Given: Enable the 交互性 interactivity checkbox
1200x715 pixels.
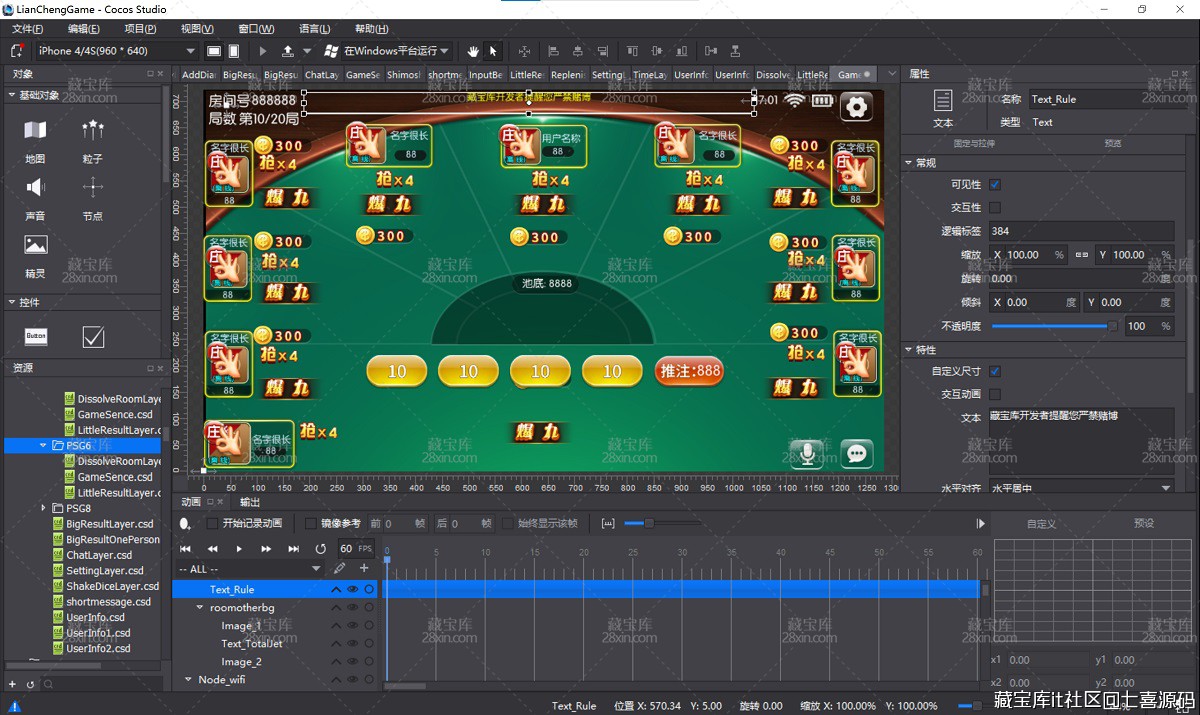Looking at the screenshot, I should click(x=995, y=208).
